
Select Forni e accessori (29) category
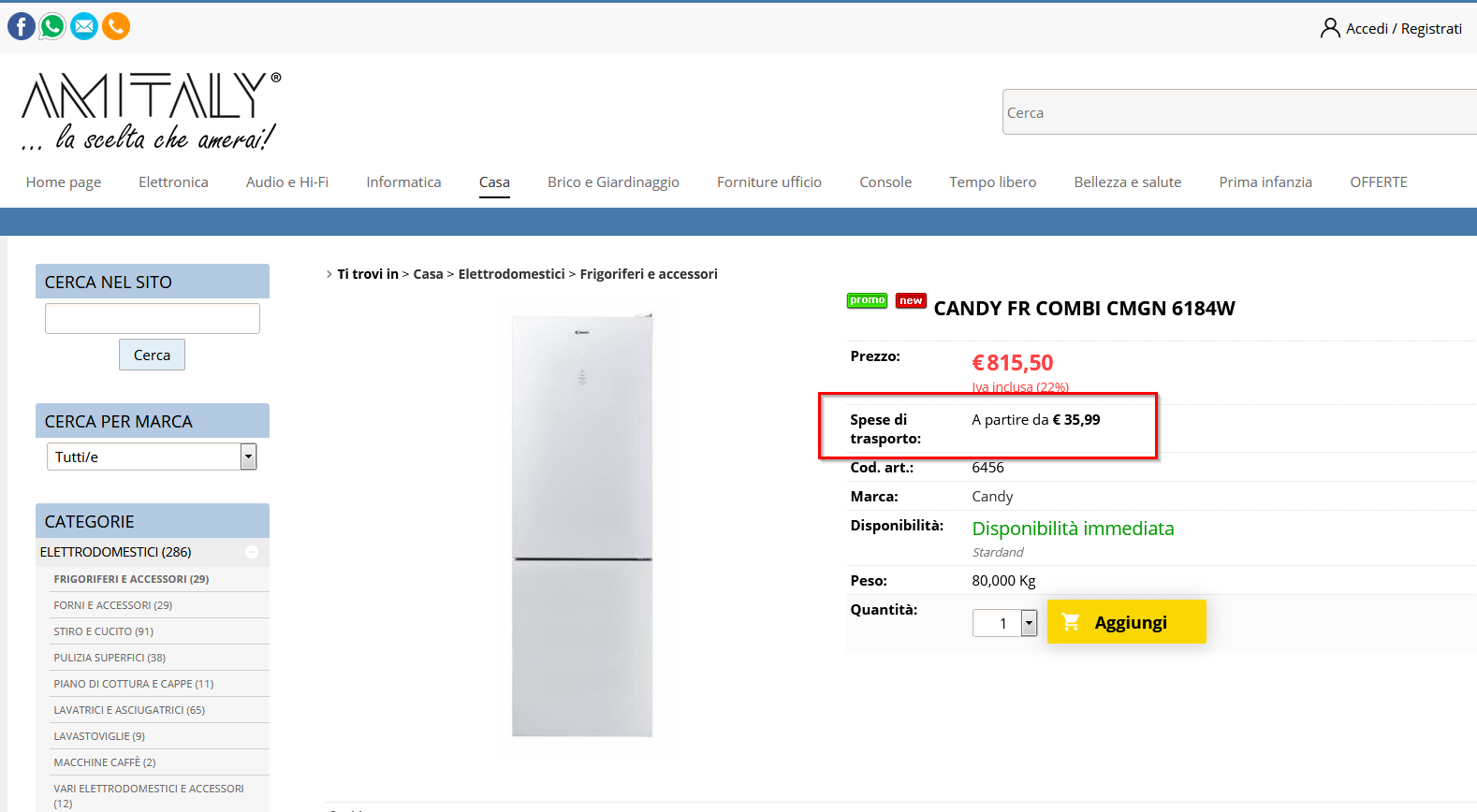pos(113,605)
